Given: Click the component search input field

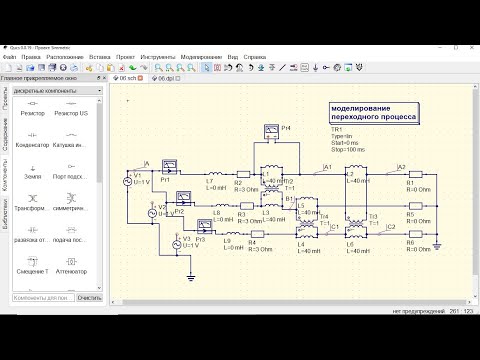Looking at the screenshot, I should point(43,298).
